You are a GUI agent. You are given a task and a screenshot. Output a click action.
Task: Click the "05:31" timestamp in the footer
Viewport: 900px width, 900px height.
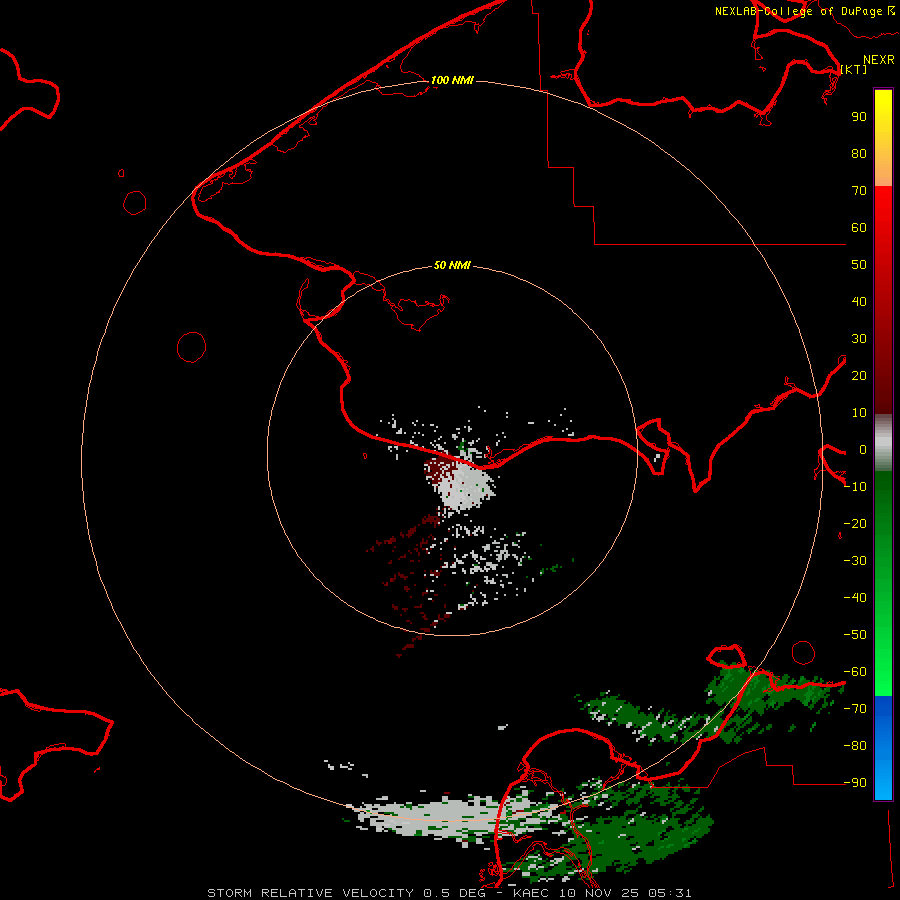pos(670,893)
